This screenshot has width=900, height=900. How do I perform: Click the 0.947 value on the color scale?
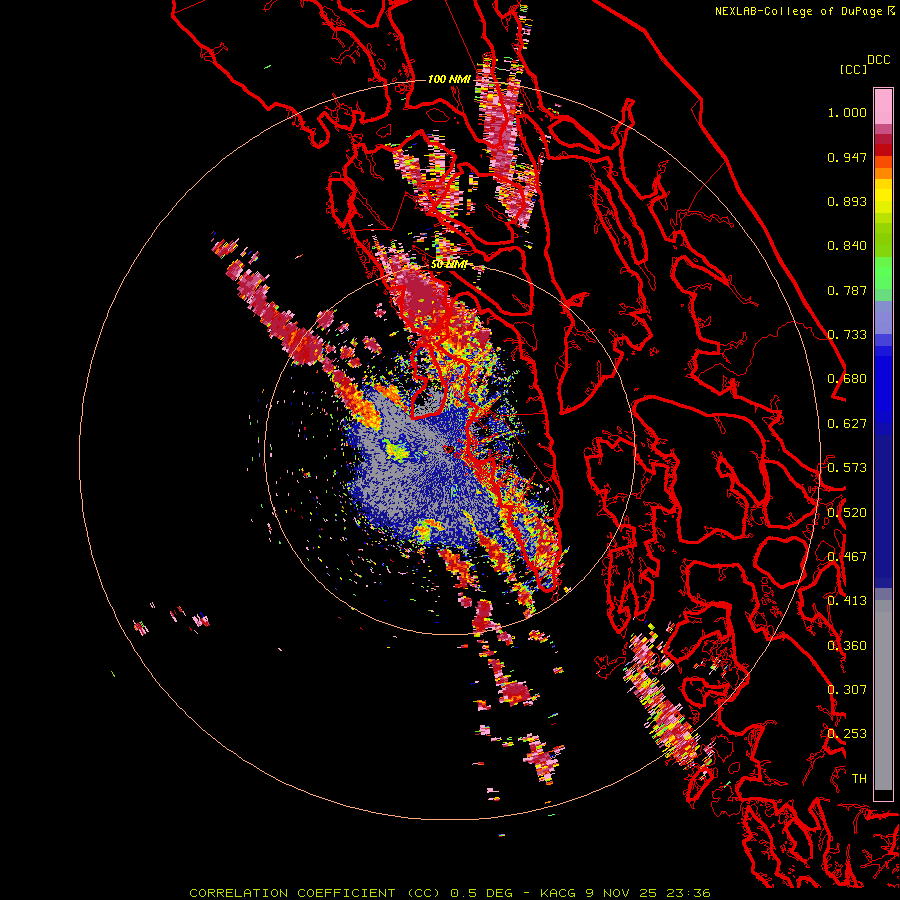click(847, 157)
